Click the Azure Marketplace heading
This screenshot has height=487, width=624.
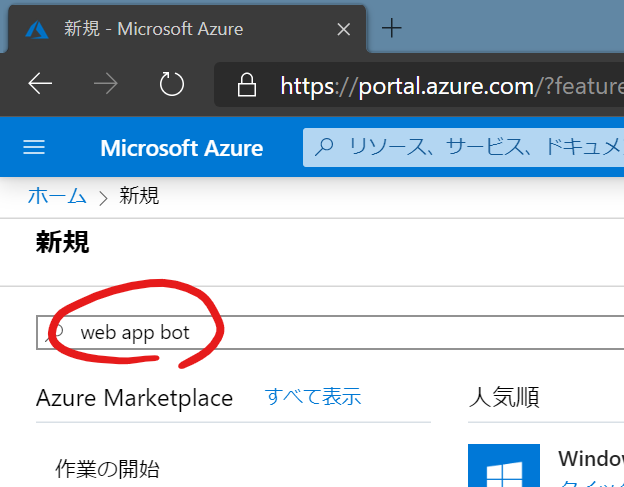[x=135, y=398]
